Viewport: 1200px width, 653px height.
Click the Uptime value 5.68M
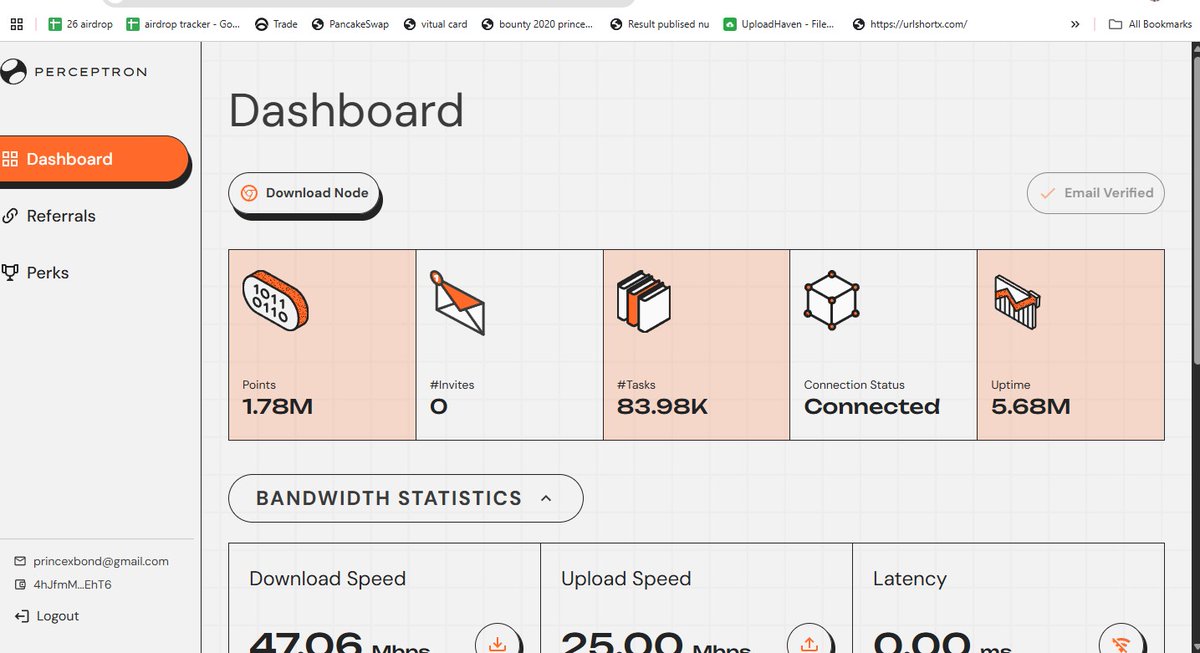[x=1031, y=407]
